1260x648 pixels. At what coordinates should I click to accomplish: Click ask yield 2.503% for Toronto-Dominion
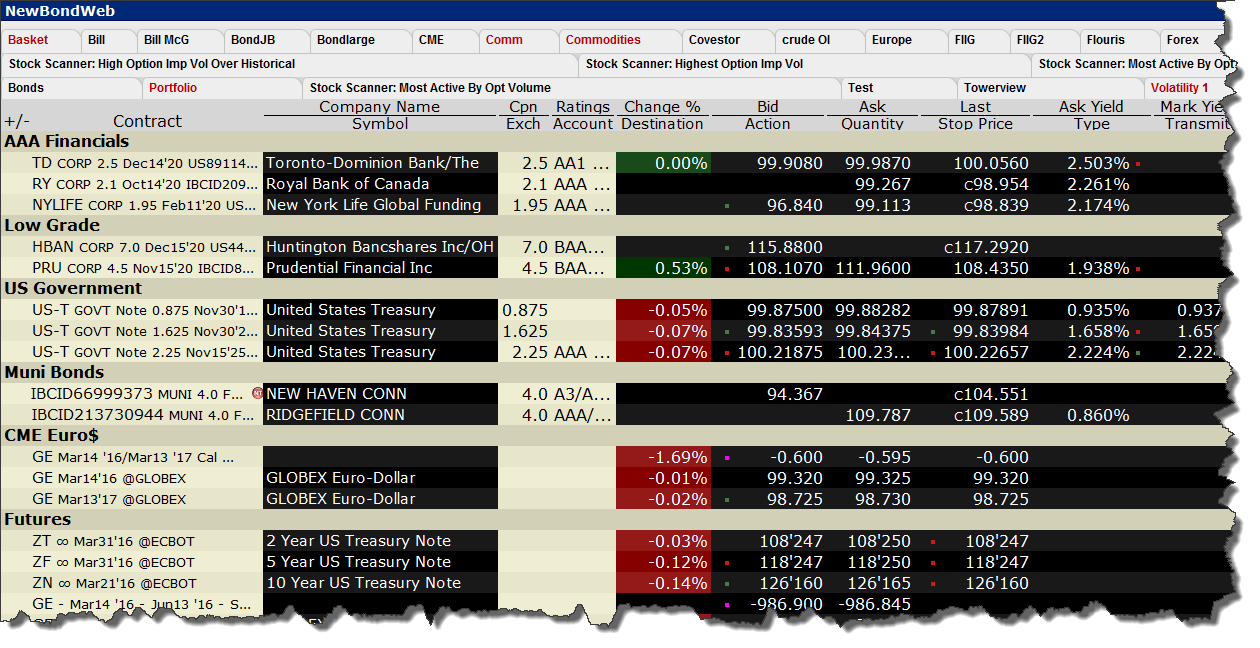pyautogui.click(x=1098, y=163)
